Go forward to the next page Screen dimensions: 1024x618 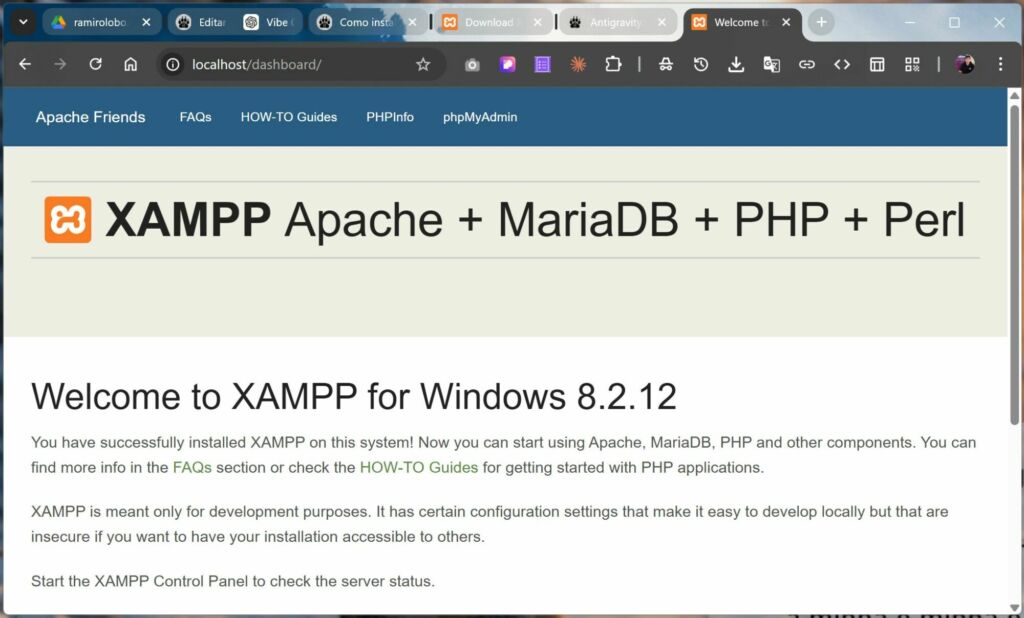[60, 64]
